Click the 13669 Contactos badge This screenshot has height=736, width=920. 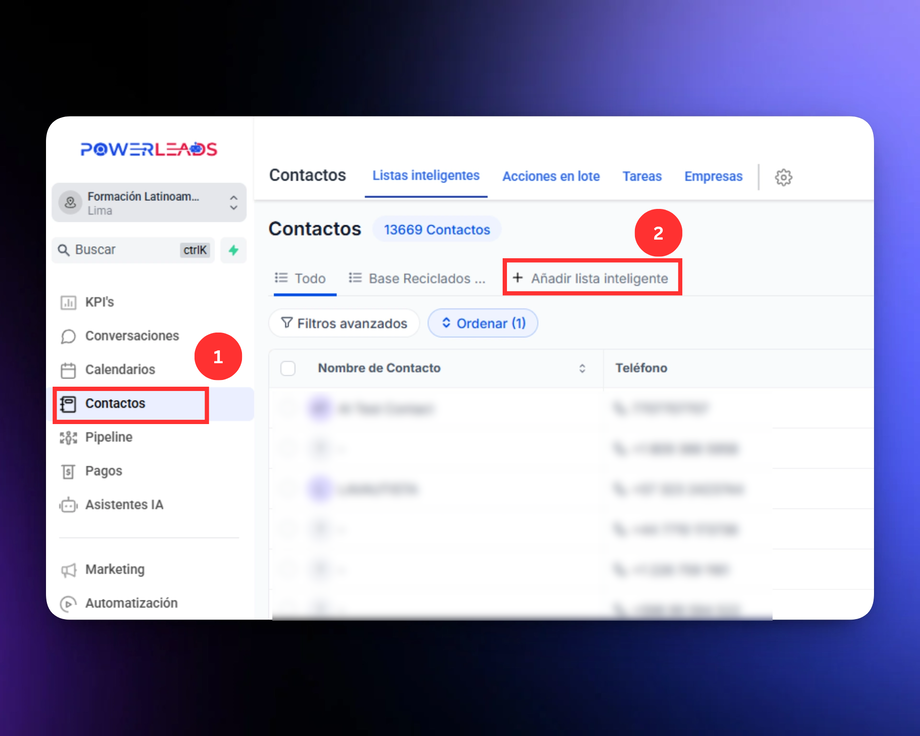[x=437, y=229]
